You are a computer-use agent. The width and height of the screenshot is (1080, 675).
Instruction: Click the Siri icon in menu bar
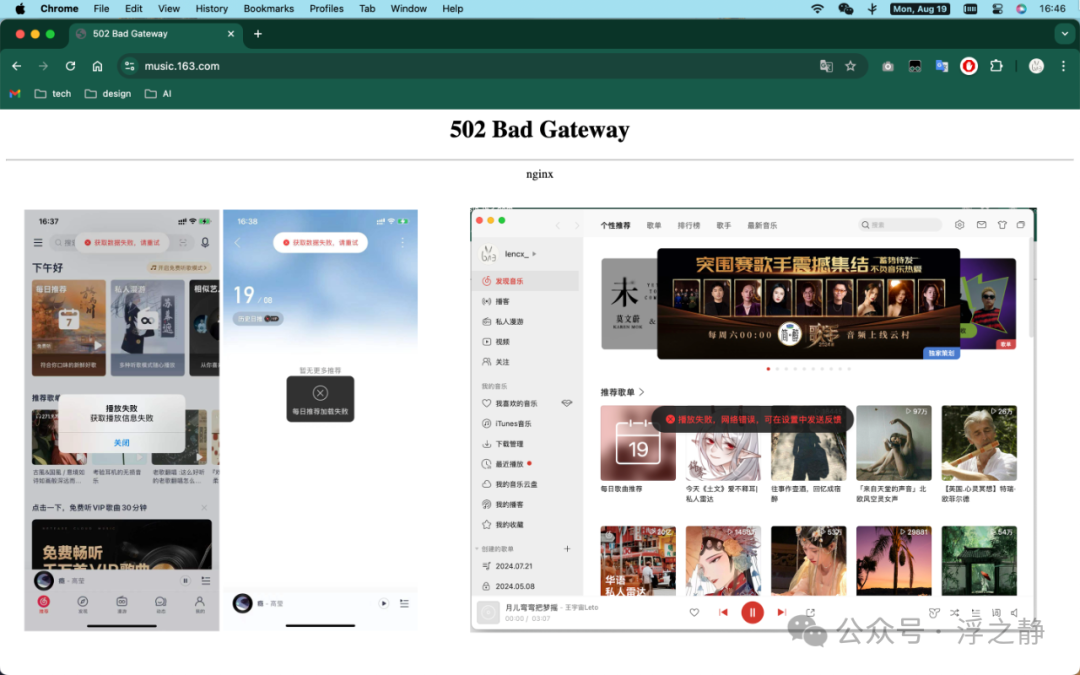click(x=1021, y=8)
